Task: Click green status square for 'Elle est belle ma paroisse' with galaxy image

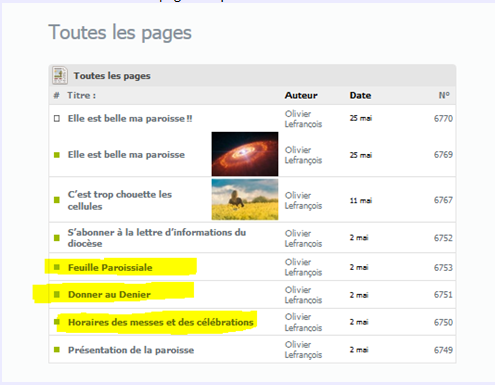Action: 57,155
